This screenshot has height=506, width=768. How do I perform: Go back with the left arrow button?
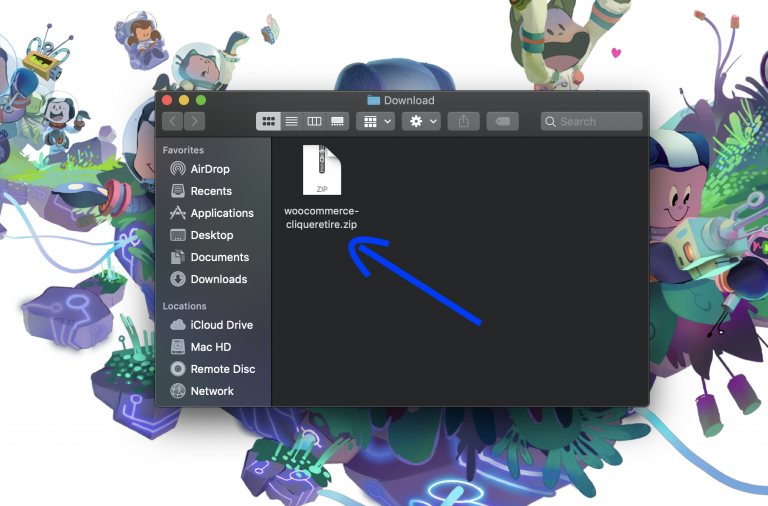click(172, 121)
